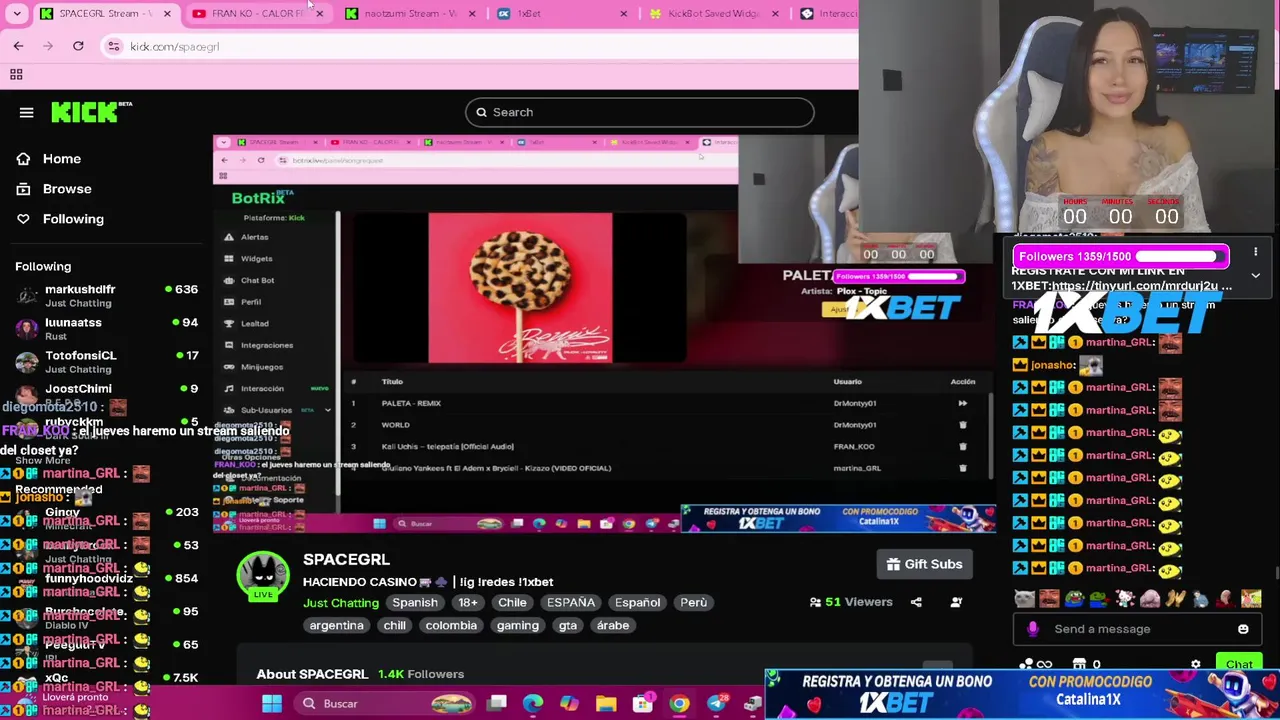Click the follow user icon next to share

[956, 602]
